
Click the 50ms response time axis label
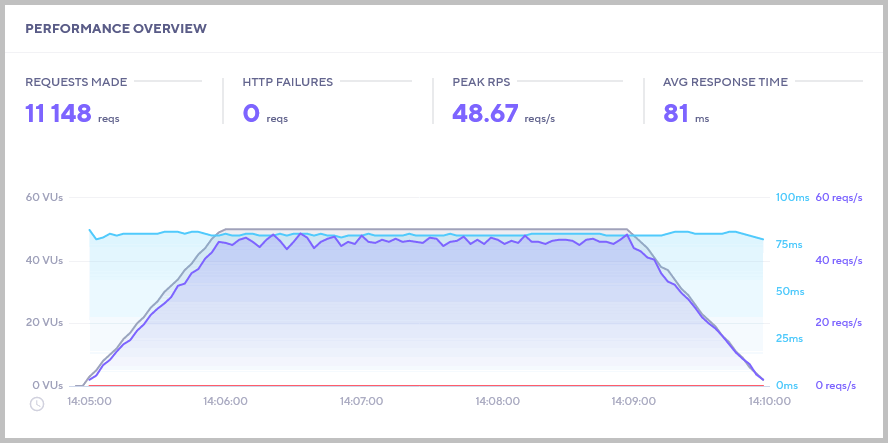(790, 291)
